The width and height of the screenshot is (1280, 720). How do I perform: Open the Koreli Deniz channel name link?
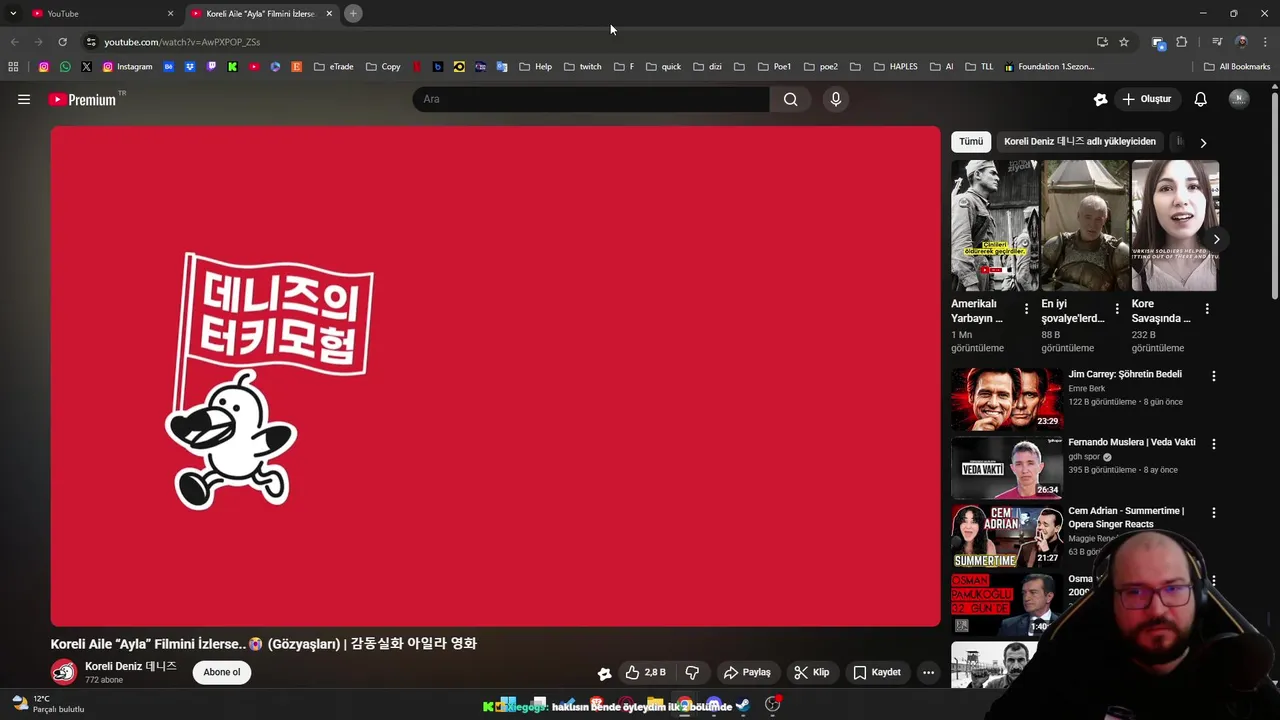(x=131, y=666)
